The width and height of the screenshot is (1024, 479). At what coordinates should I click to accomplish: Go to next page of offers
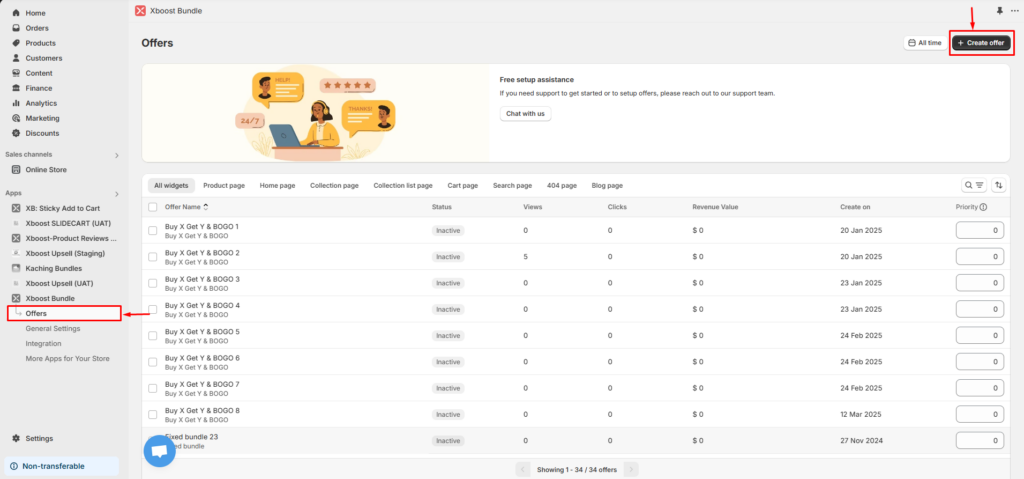click(x=631, y=469)
